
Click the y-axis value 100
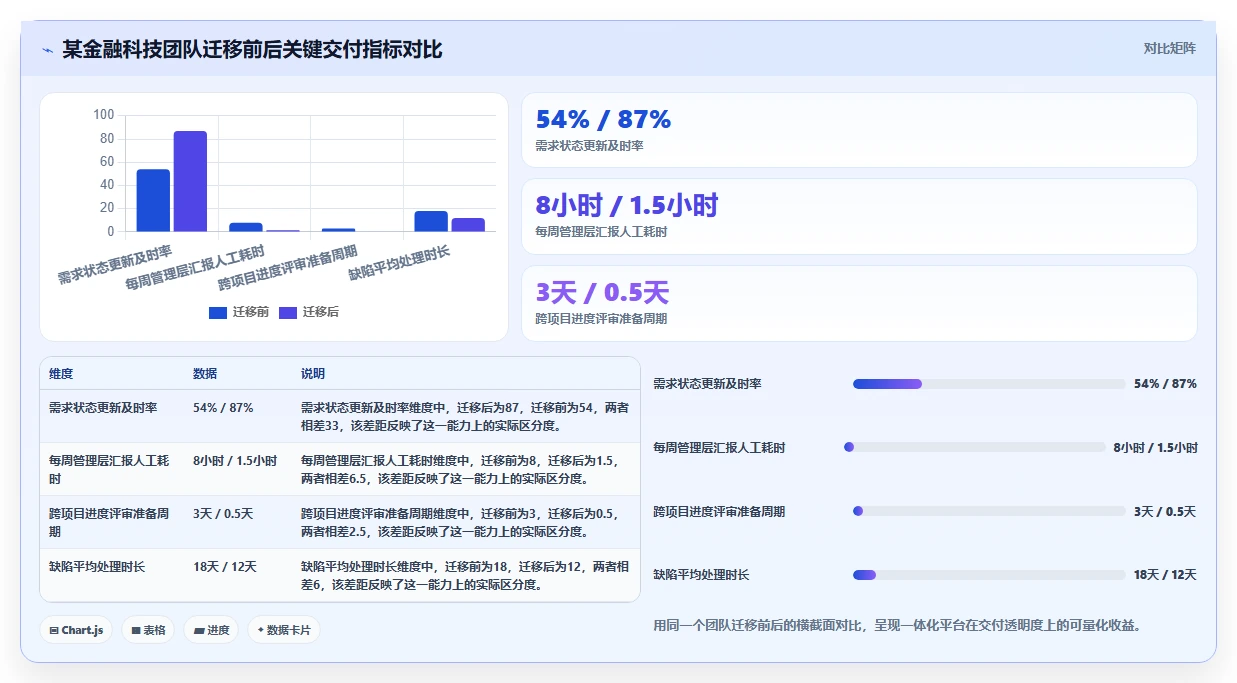point(104,115)
